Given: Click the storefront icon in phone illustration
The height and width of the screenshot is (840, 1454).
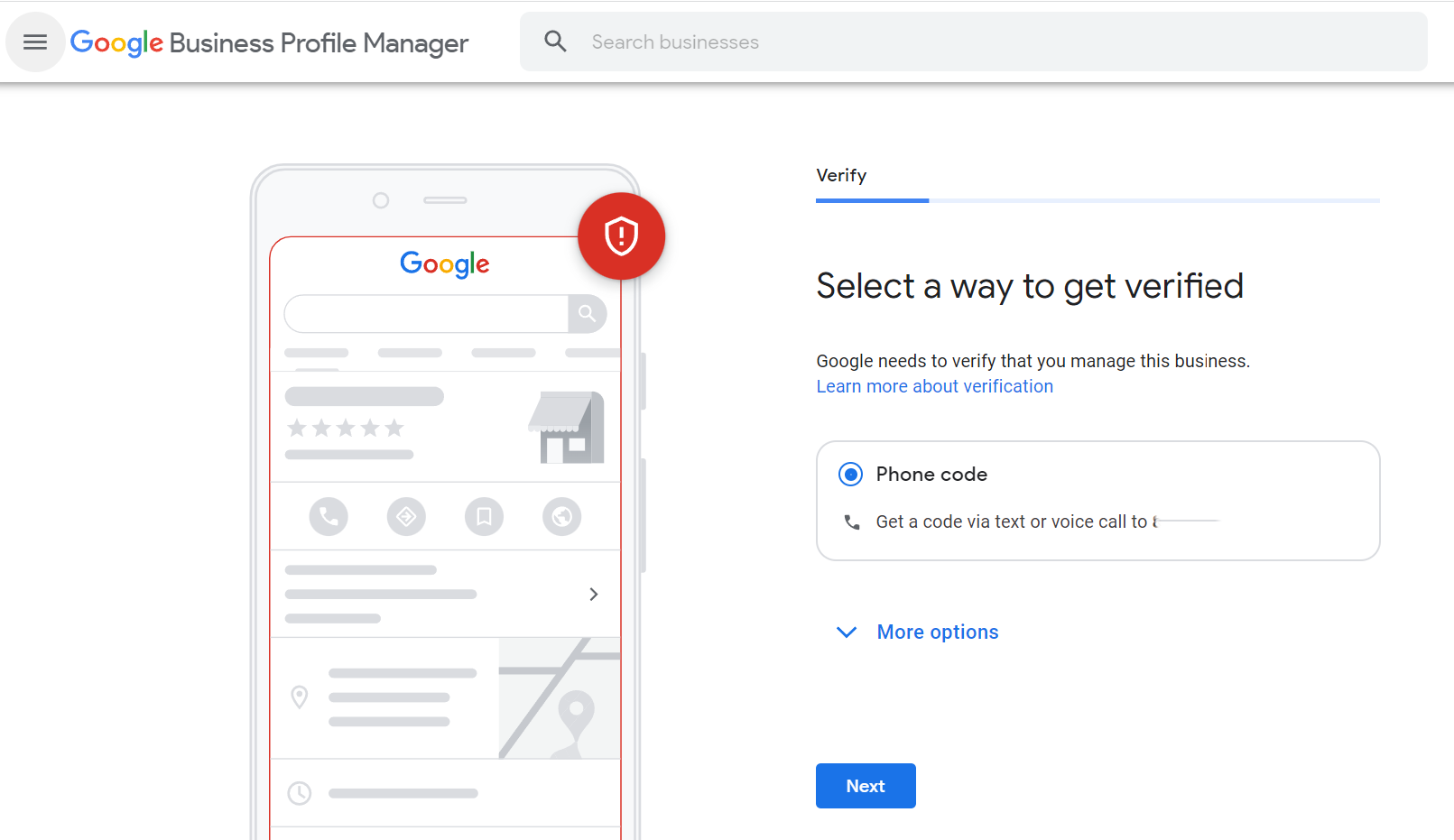Looking at the screenshot, I should click(566, 428).
